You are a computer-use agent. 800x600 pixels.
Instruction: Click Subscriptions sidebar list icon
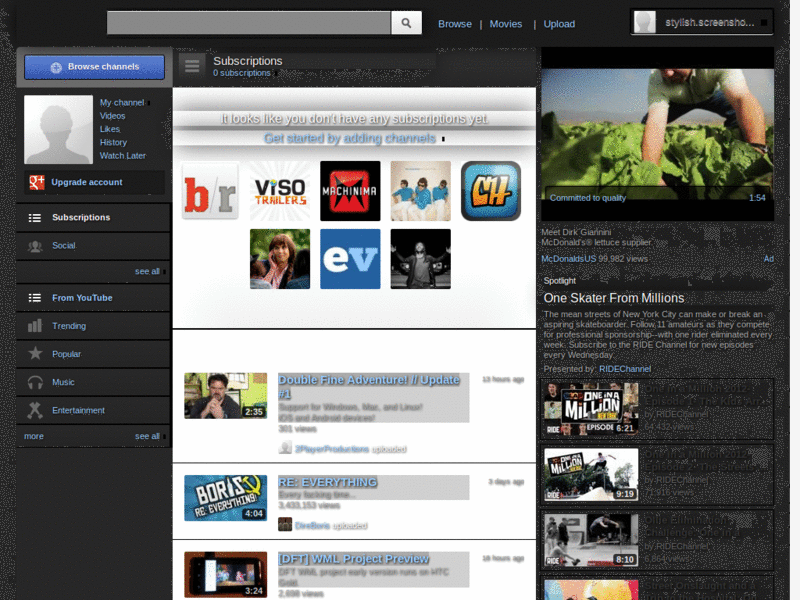tap(35, 218)
